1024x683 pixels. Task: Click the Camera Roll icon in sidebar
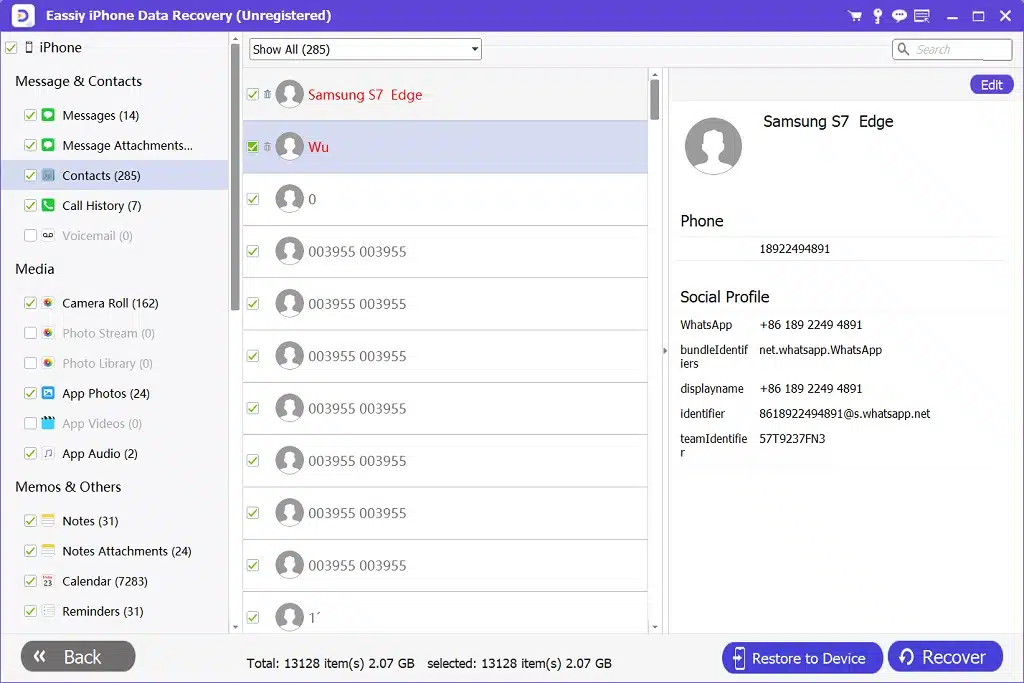48,303
